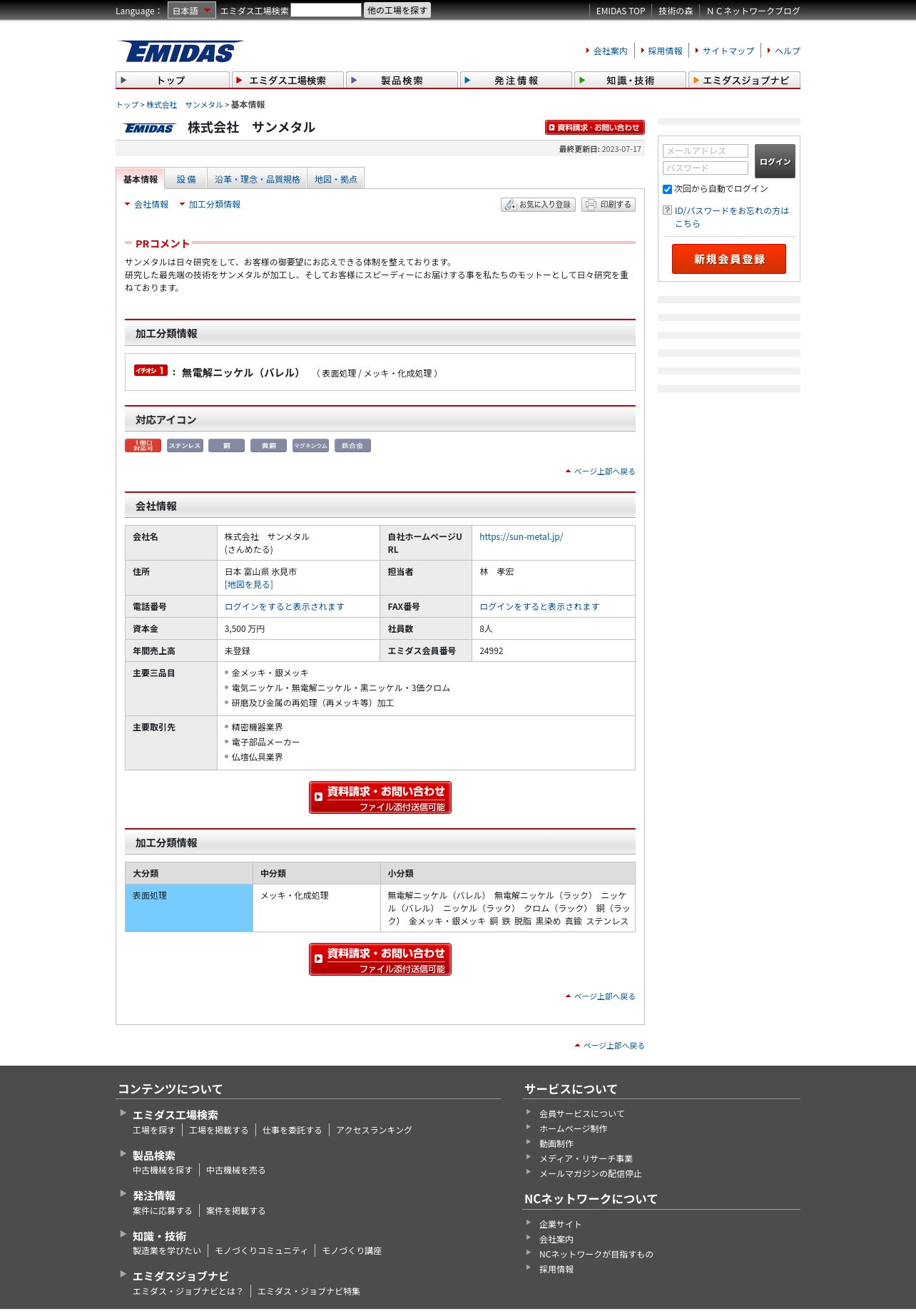Open the 知識・技術 navigation menu
Image resolution: width=916 pixels, height=1316 pixels.
(x=630, y=80)
